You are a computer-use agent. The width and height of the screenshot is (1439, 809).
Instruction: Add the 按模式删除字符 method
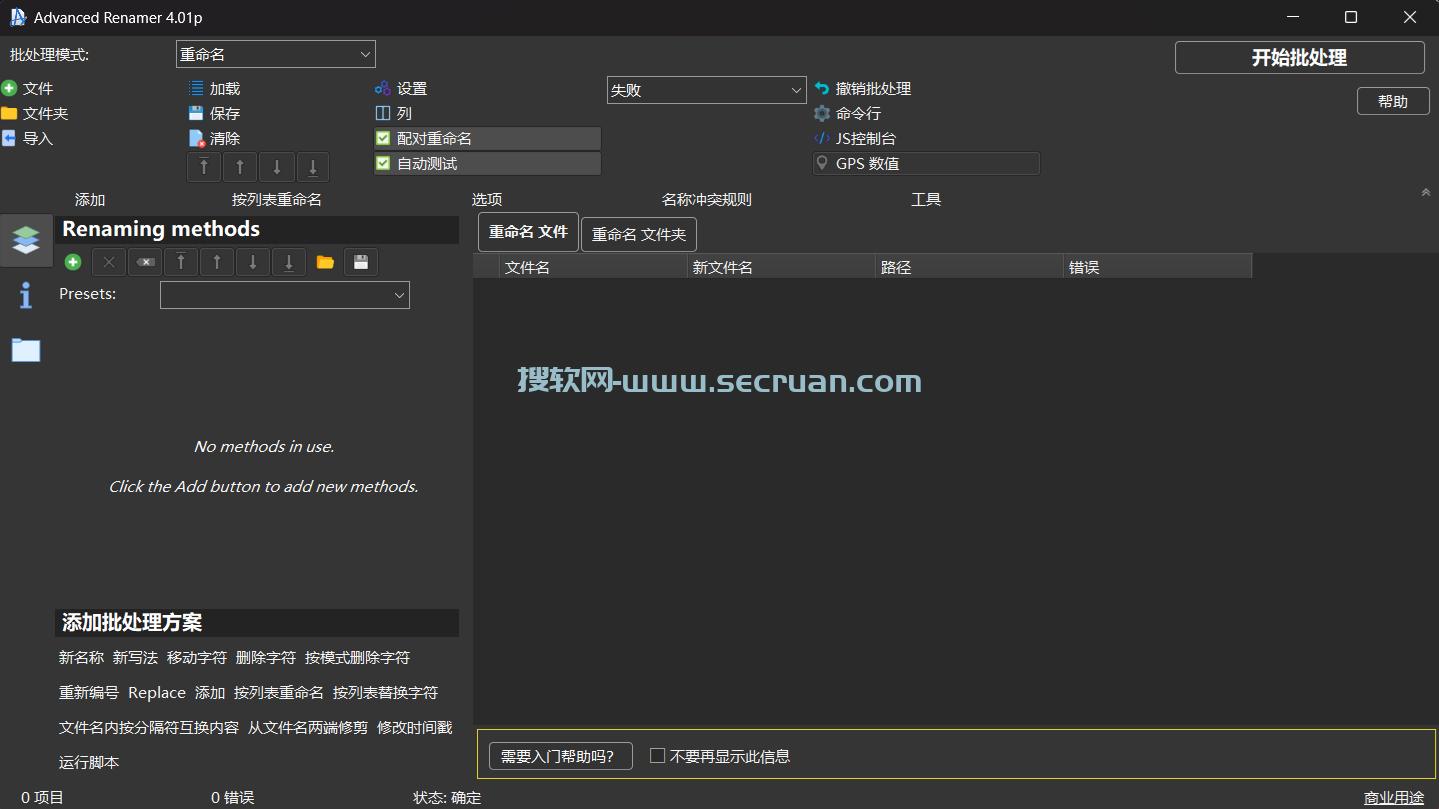click(x=357, y=658)
